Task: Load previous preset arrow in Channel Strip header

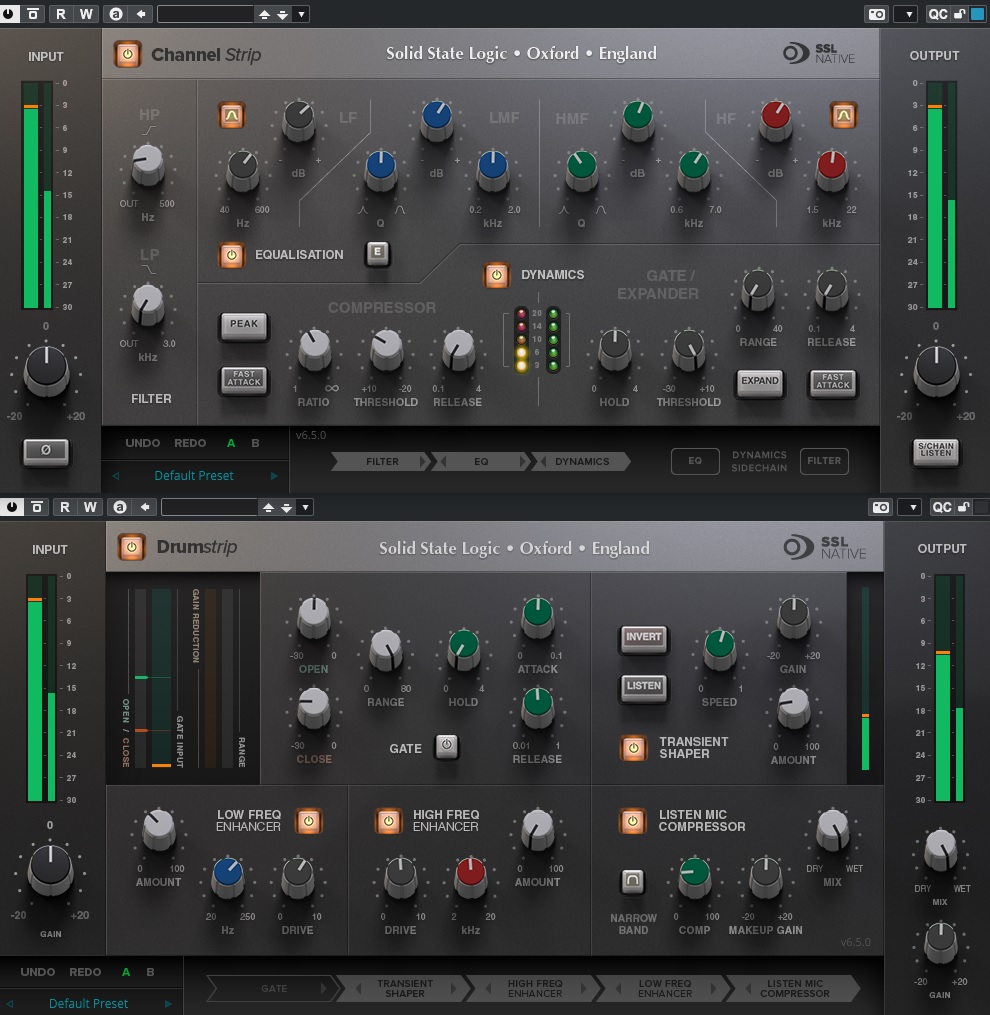Action: pos(264,14)
